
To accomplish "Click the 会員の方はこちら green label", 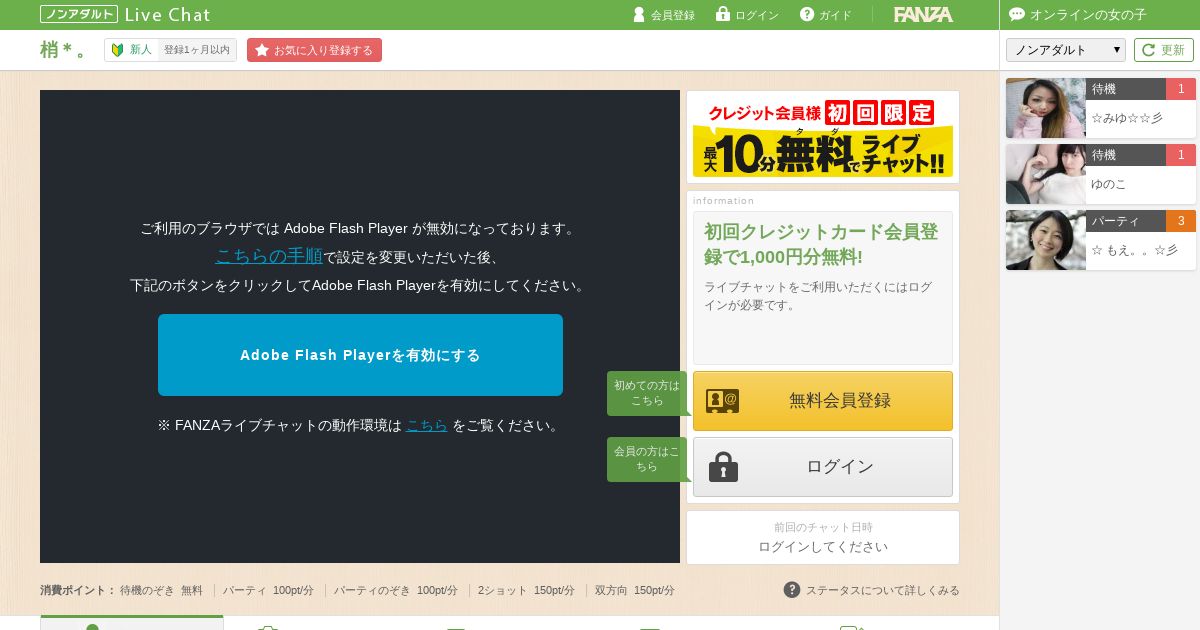I will (647, 459).
